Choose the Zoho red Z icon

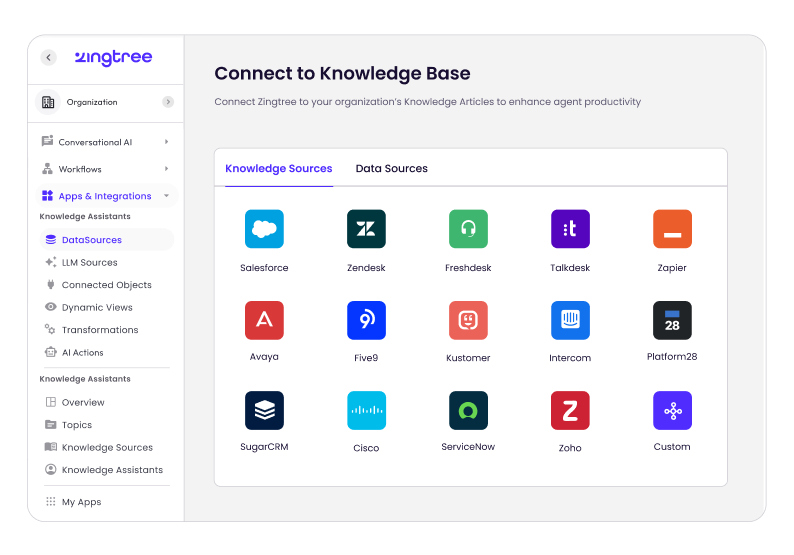pos(570,410)
